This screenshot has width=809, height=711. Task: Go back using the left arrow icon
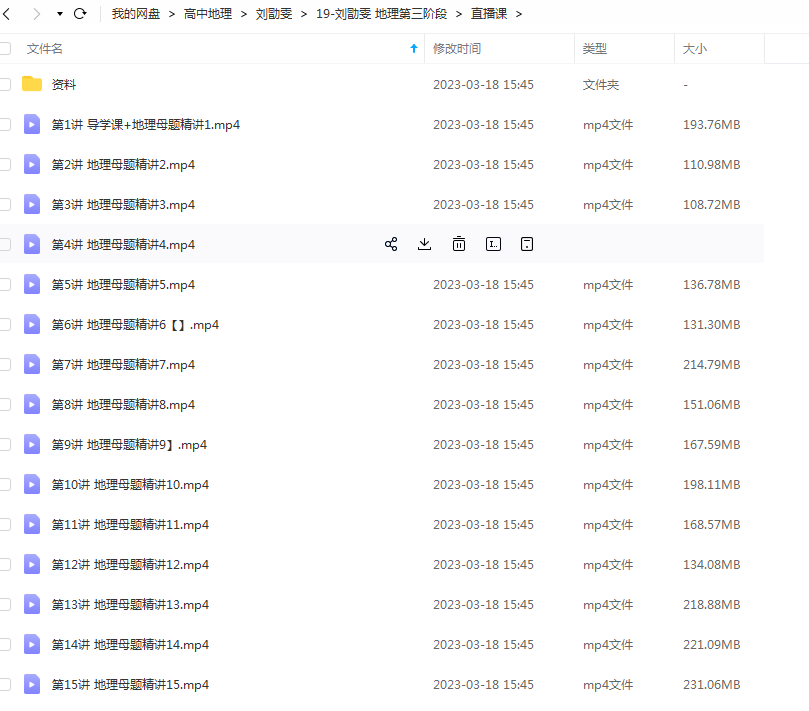(x=8, y=14)
